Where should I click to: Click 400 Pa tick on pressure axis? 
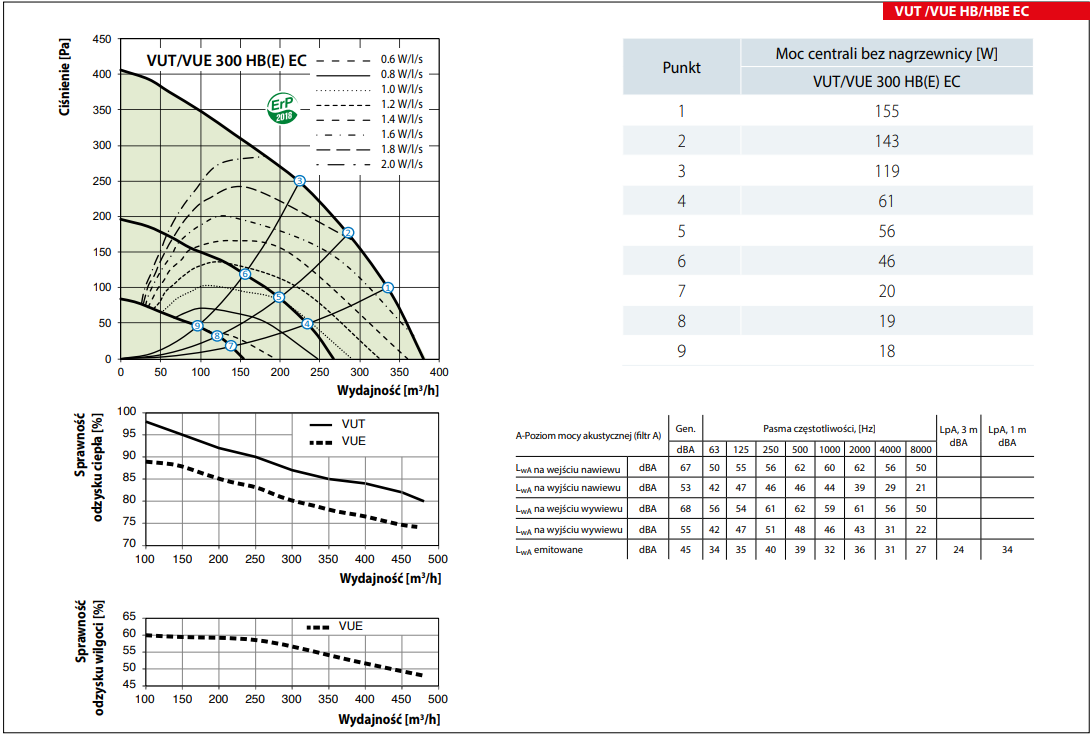click(102, 74)
